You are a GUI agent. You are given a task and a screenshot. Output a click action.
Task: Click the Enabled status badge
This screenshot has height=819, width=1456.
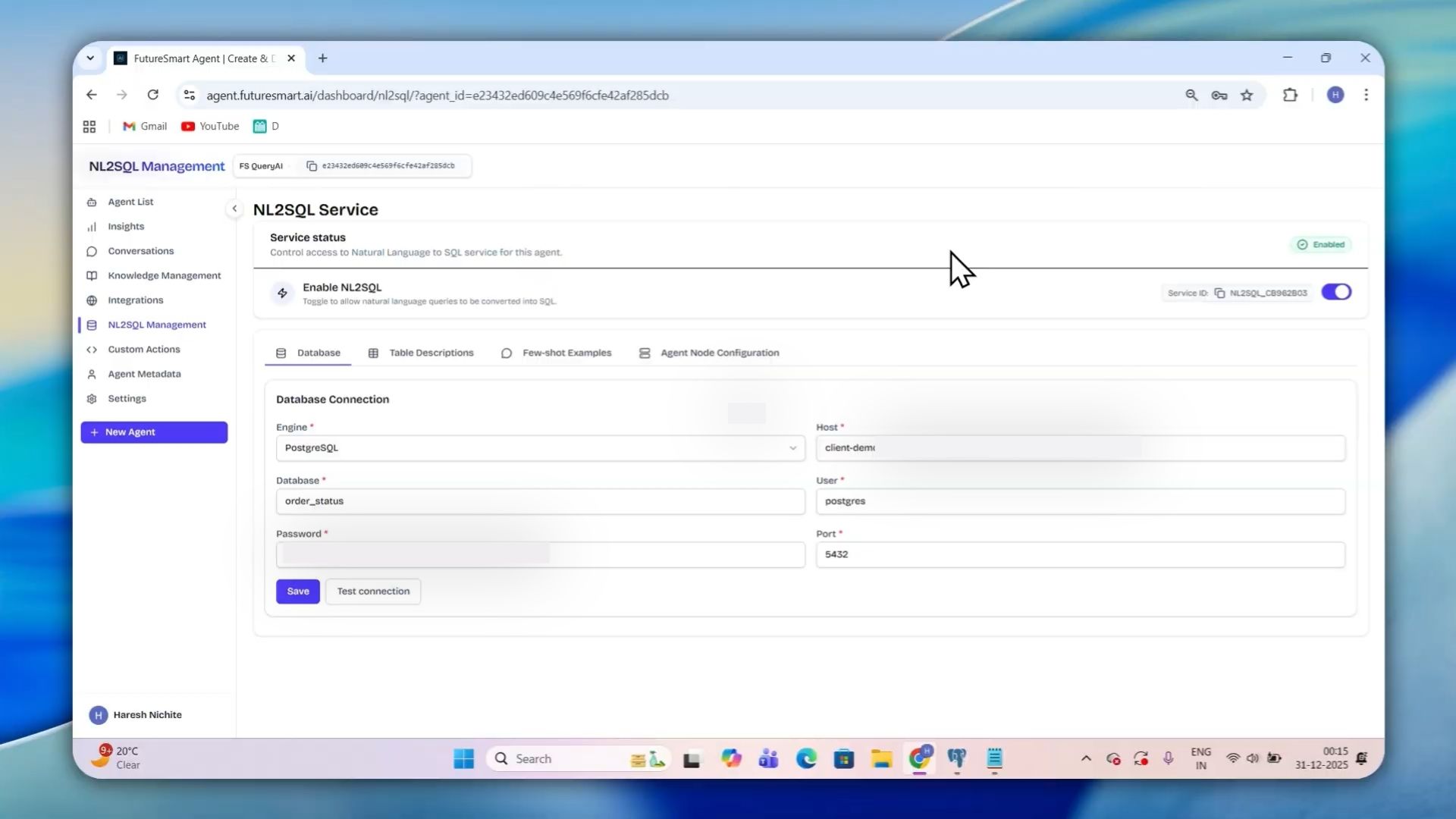pos(1322,244)
